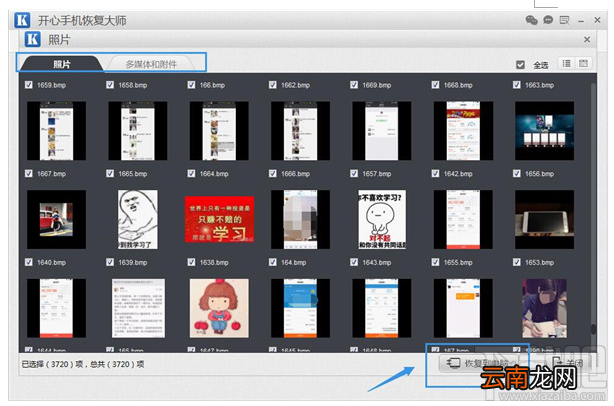Select the 照片 tab
The width and height of the screenshot is (614, 406).
click(61, 64)
